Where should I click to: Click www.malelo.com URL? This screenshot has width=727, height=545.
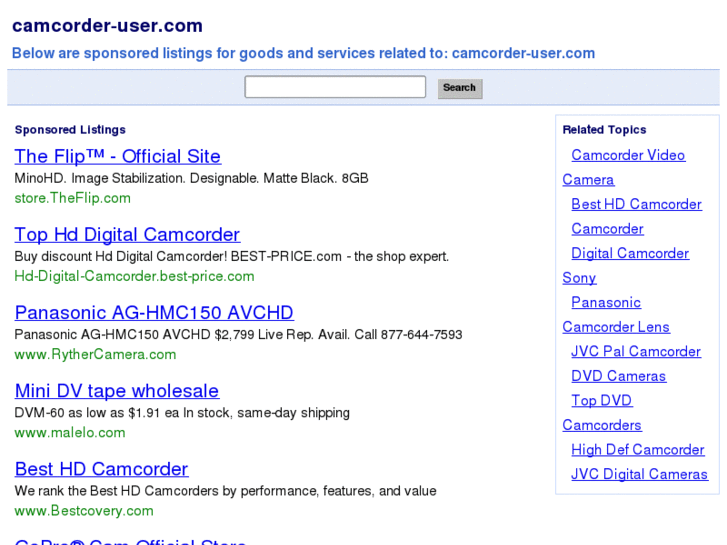click(70, 432)
